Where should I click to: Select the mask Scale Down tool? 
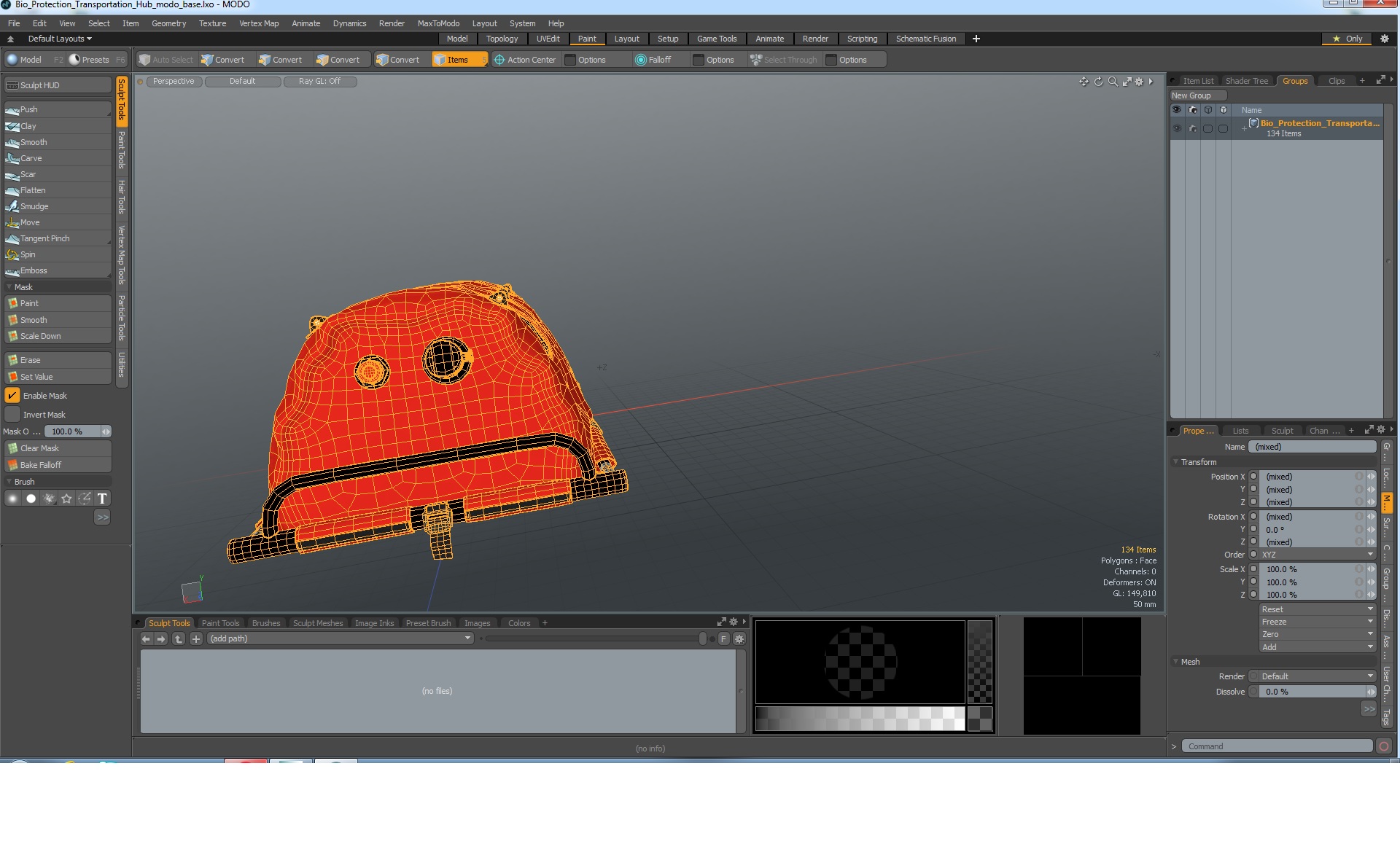58,336
